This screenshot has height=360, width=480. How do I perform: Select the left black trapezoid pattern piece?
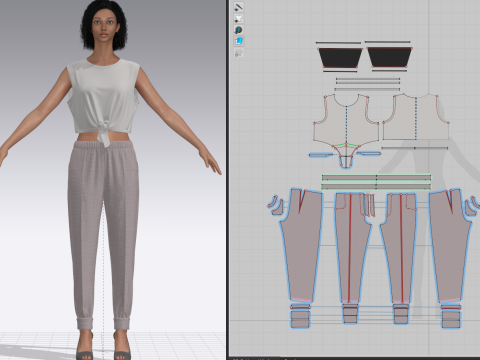tap(340, 58)
